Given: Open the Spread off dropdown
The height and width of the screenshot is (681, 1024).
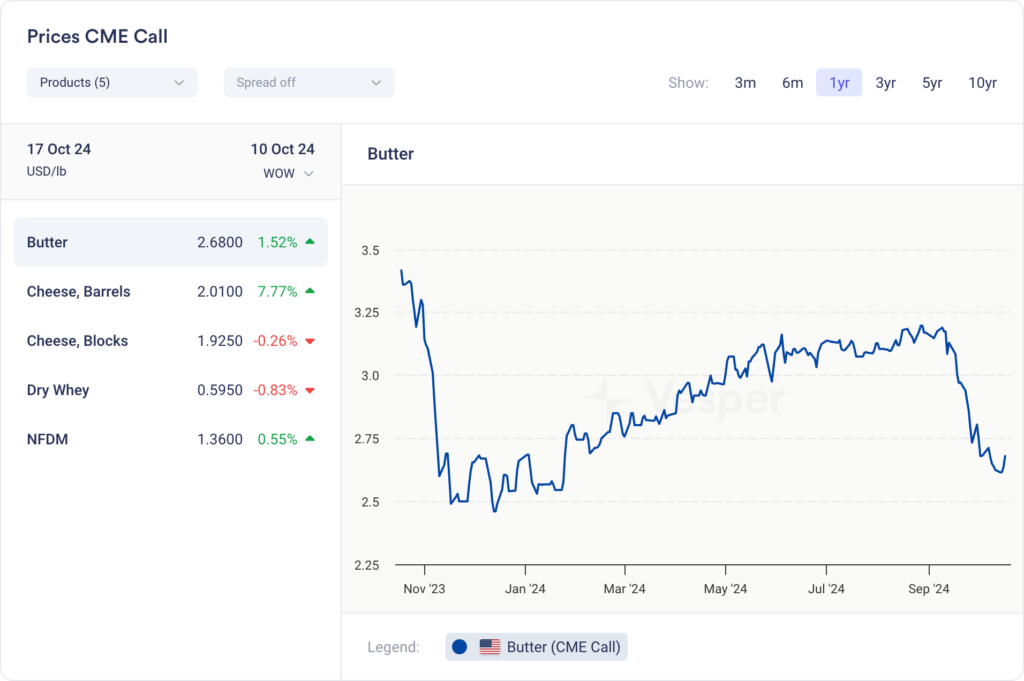Looking at the screenshot, I should tap(309, 82).
